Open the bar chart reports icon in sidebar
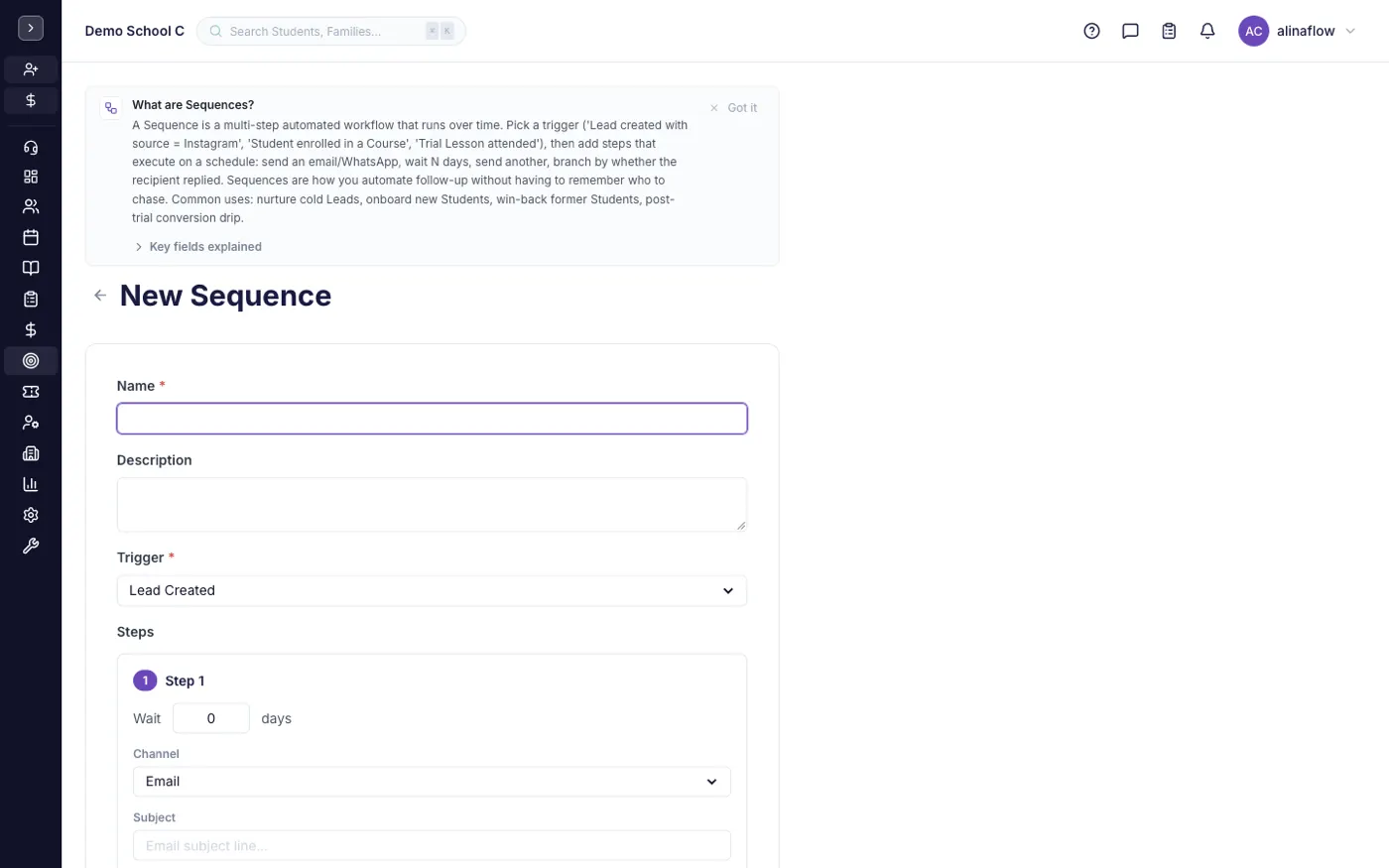 pyautogui.click(x=31, y=484)
